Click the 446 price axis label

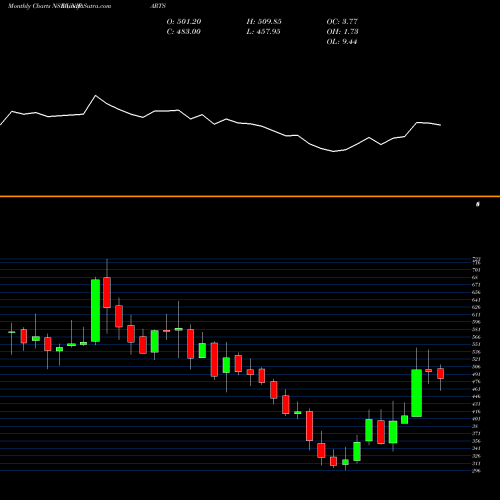click(x=476, y=396)
